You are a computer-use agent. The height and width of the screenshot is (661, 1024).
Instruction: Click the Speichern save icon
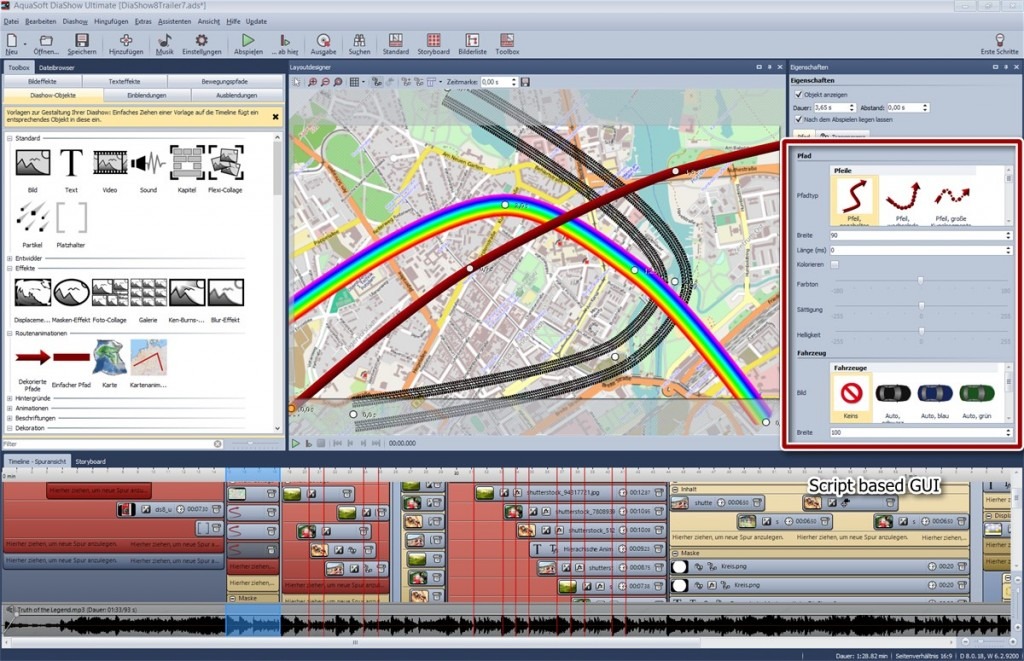pyautogui.click(x=81, y=40)
